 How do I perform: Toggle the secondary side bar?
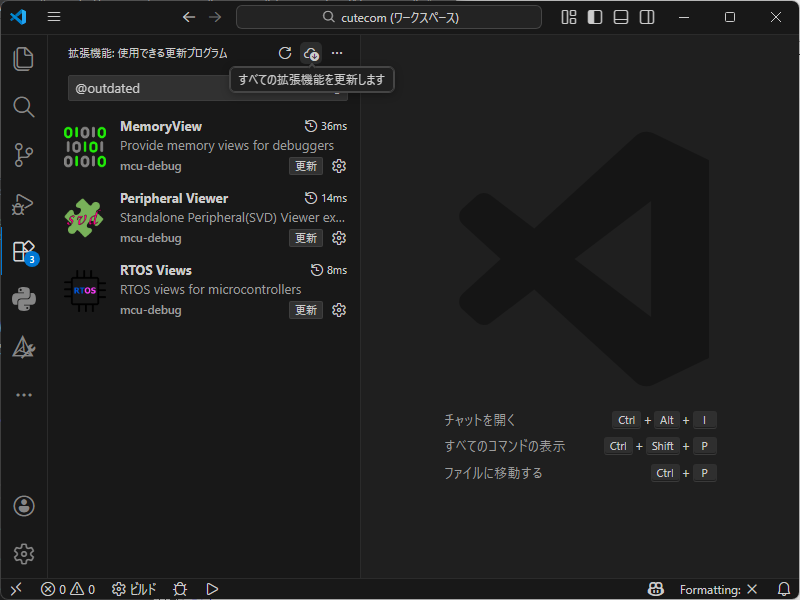646,17
